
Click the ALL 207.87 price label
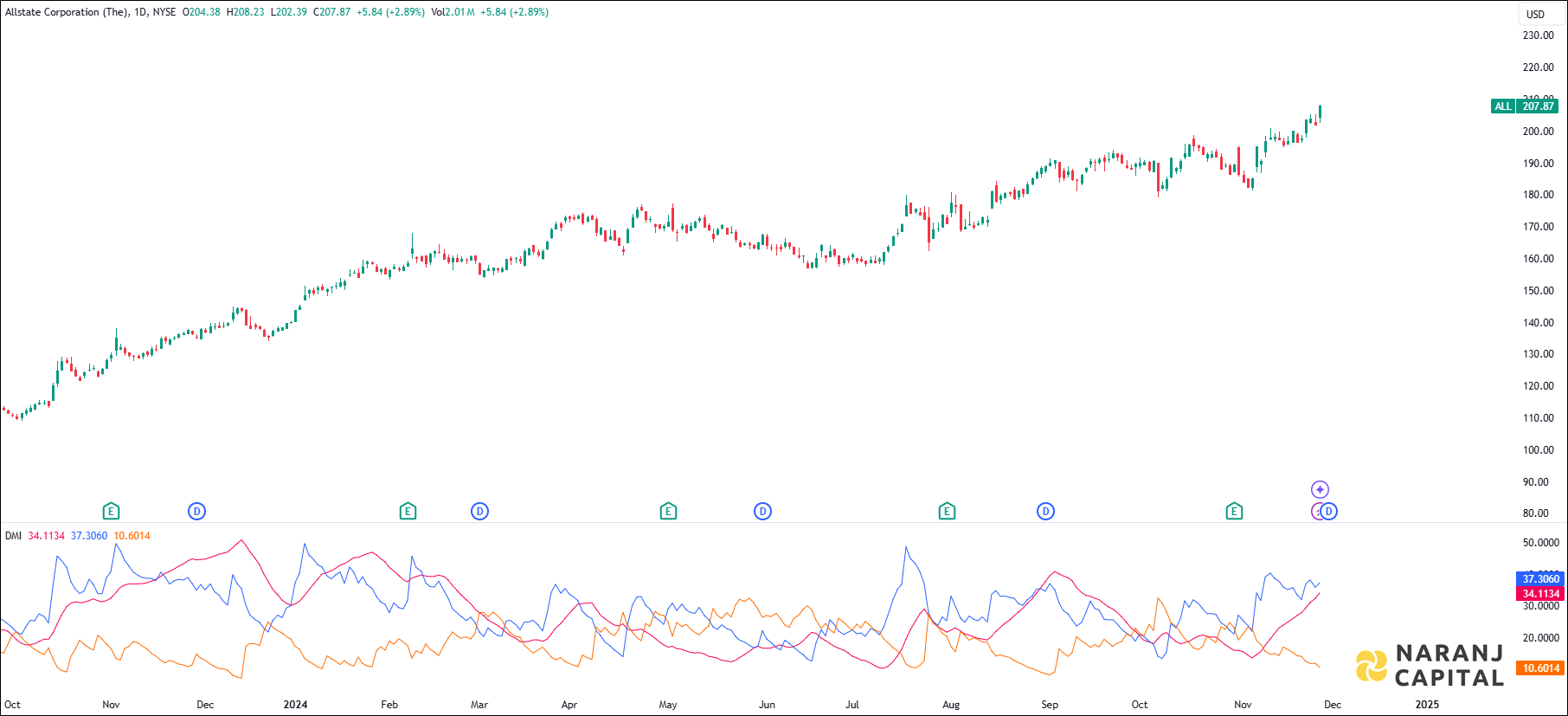coord(1525,106)
